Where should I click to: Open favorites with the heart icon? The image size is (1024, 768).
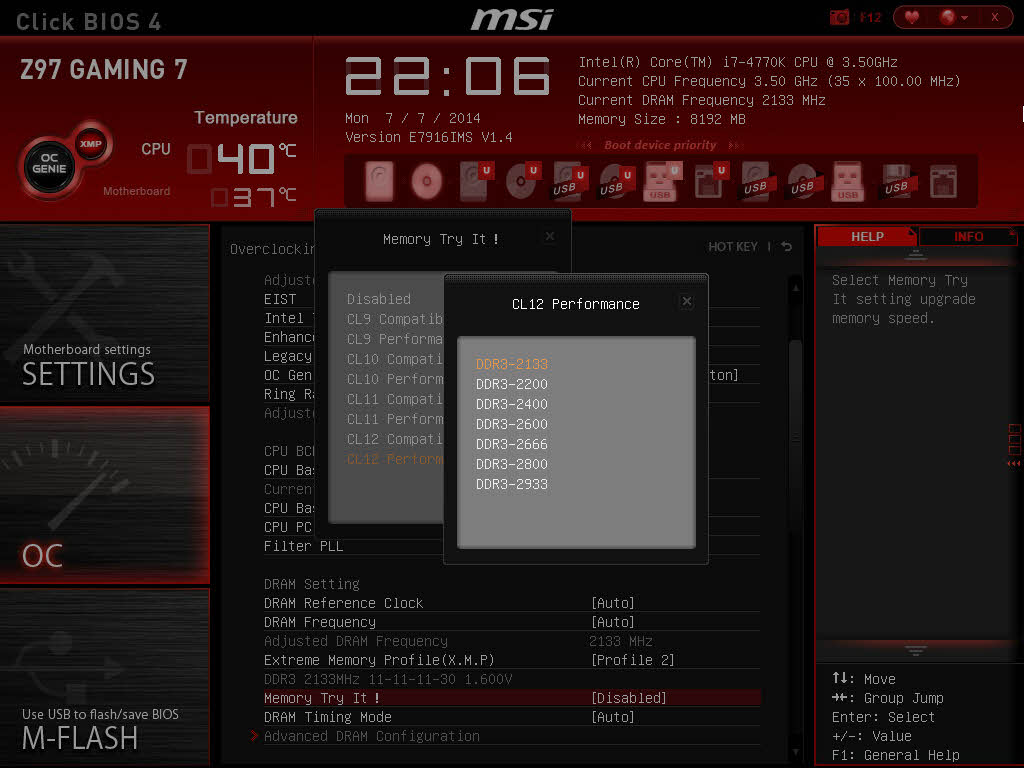coord(912,17)
